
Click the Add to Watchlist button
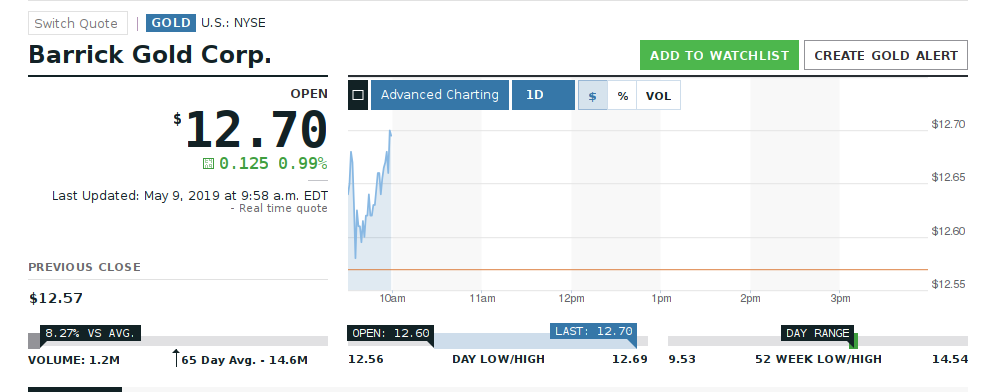[x=719, y=55]
